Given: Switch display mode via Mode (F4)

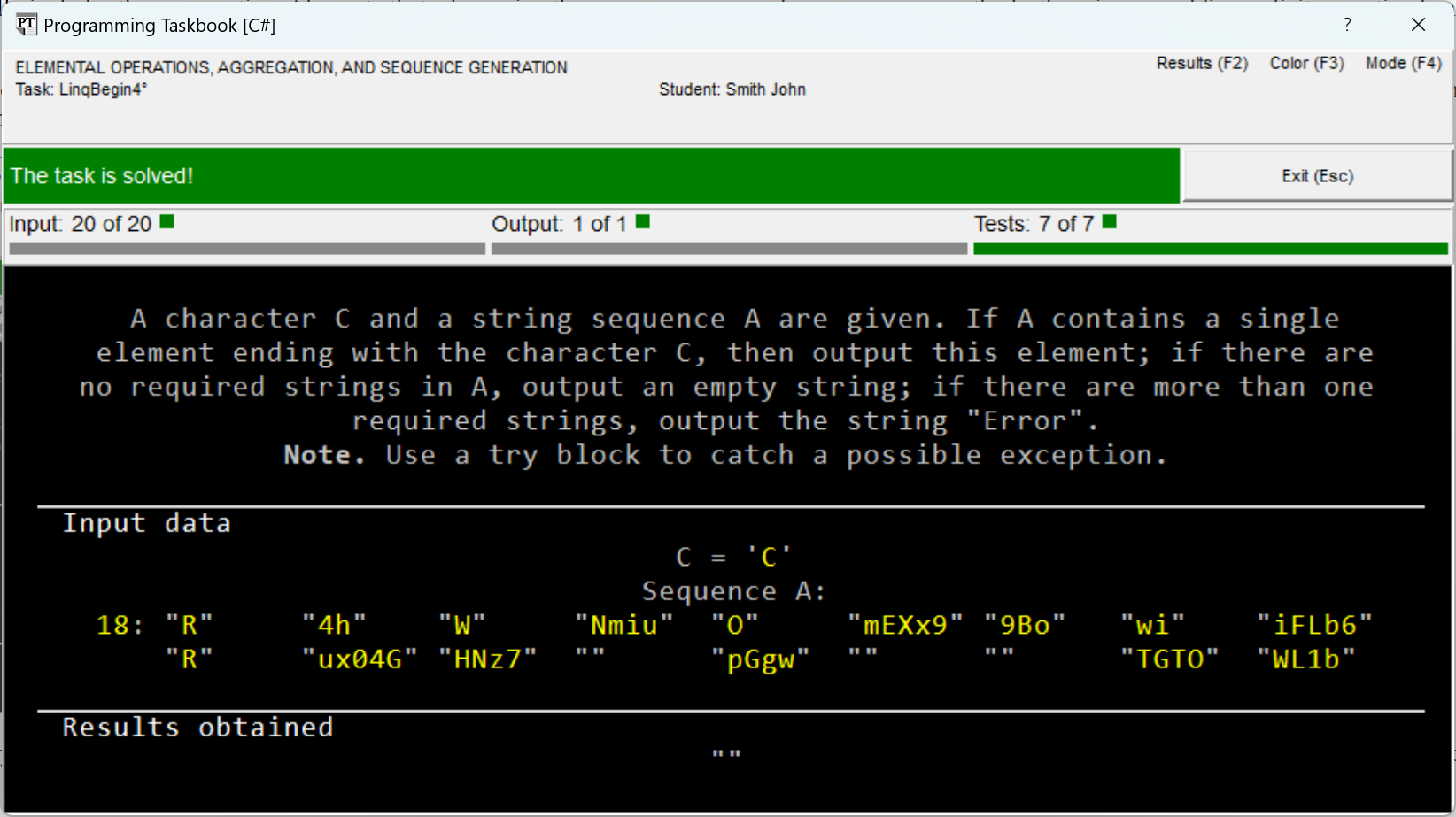Looking at the screenshot, I should click(1403, 64).
